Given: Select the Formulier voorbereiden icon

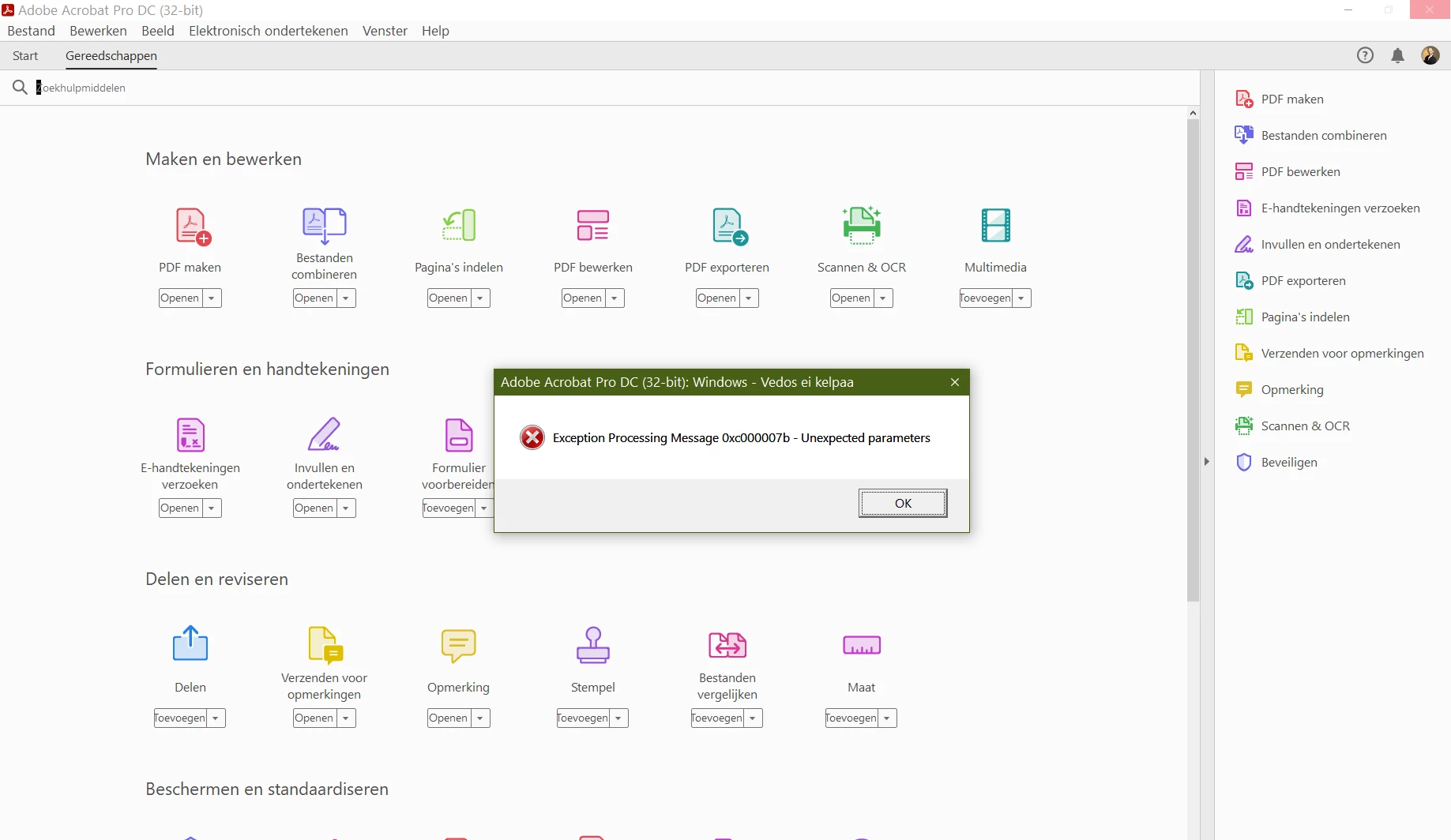Looking at the screenshot, I should coord(459,434).
